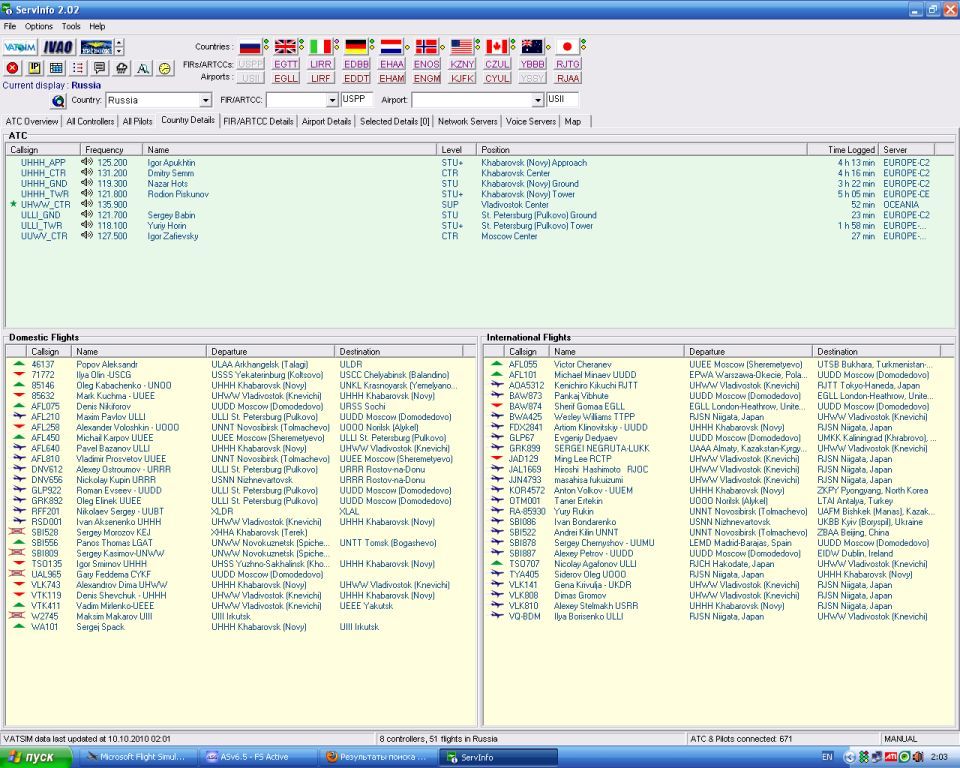Click the weather cloud toolbar icon
This screenshot has width=960, height=768.
(122, 68)
